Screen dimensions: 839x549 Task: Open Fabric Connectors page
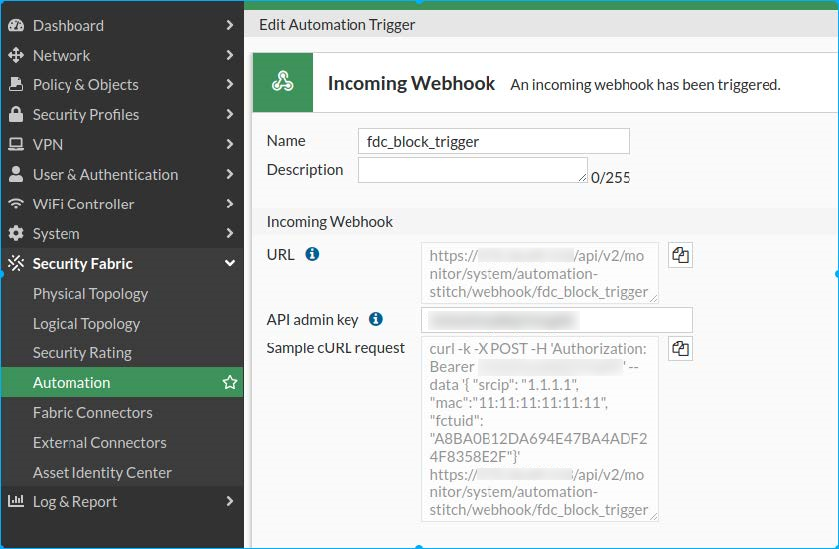[x=92, y=413]
